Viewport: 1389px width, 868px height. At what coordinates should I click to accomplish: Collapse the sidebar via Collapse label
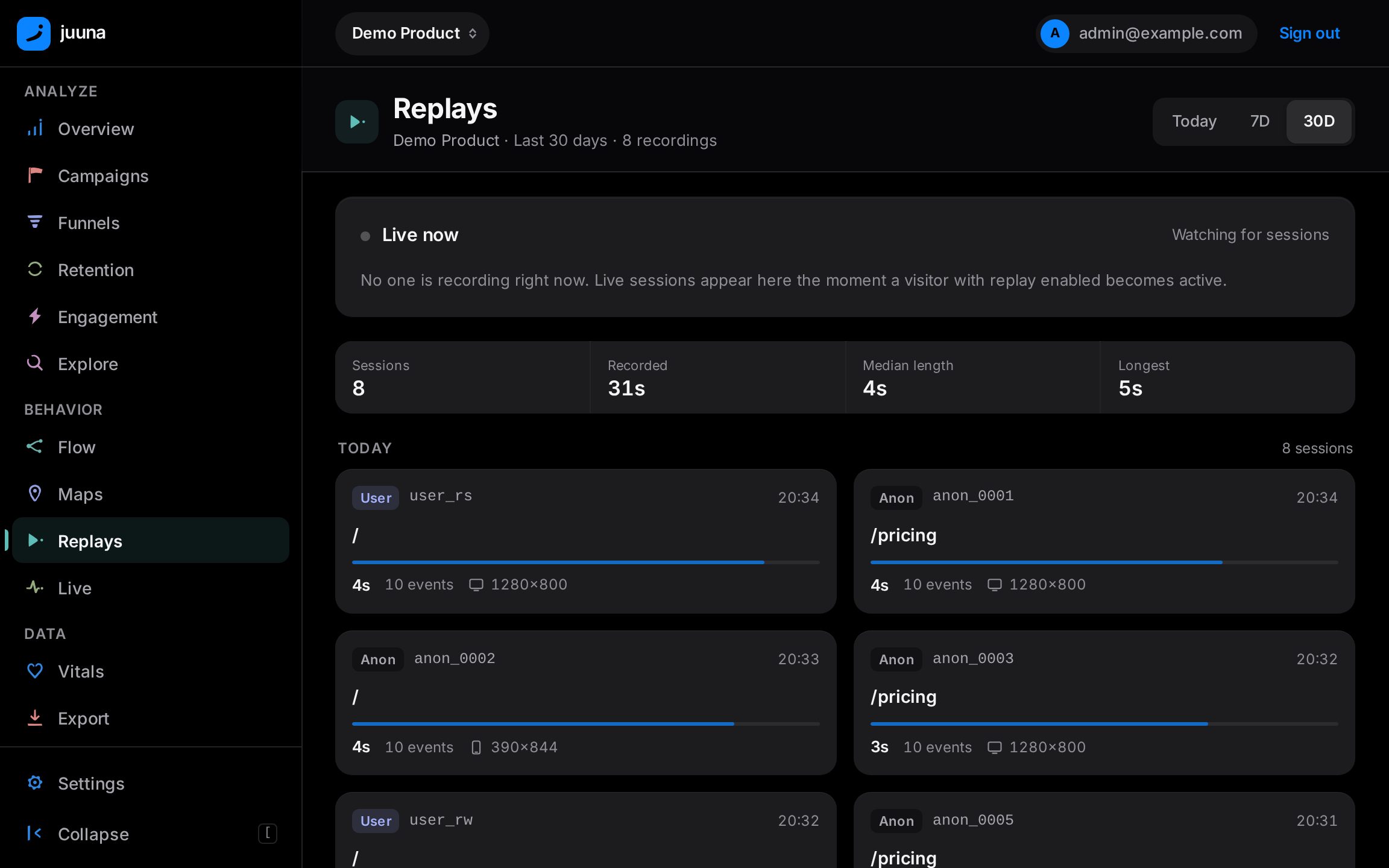tap(93, 834)
